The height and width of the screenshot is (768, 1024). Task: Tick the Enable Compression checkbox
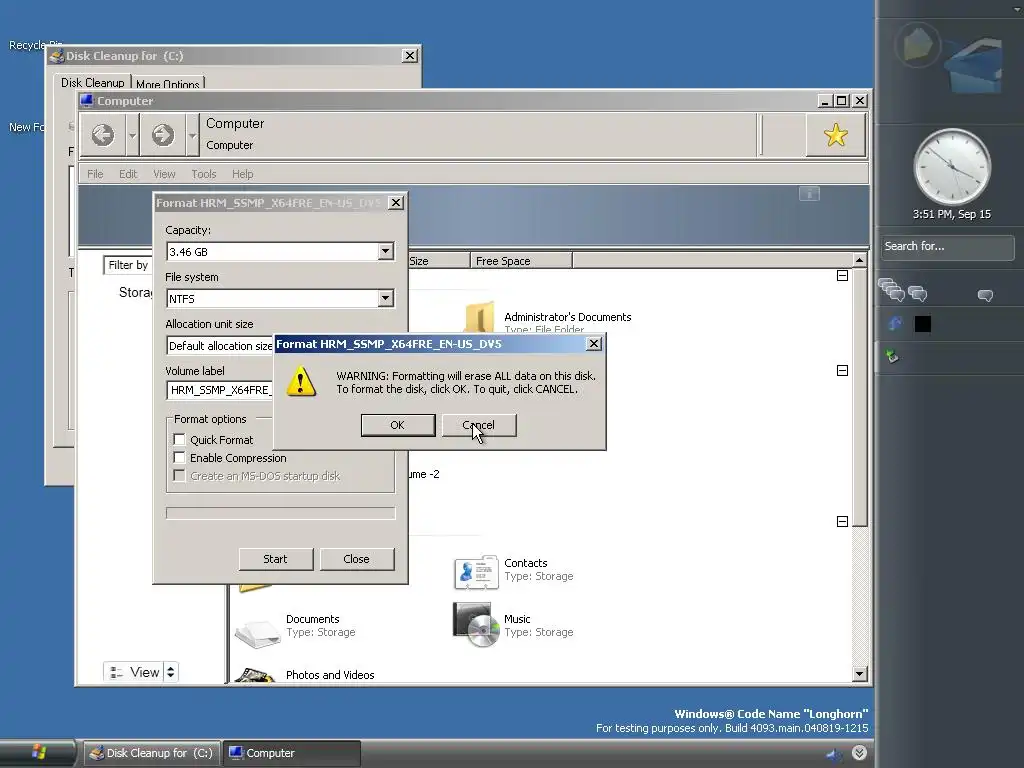[x=180, y=458]
